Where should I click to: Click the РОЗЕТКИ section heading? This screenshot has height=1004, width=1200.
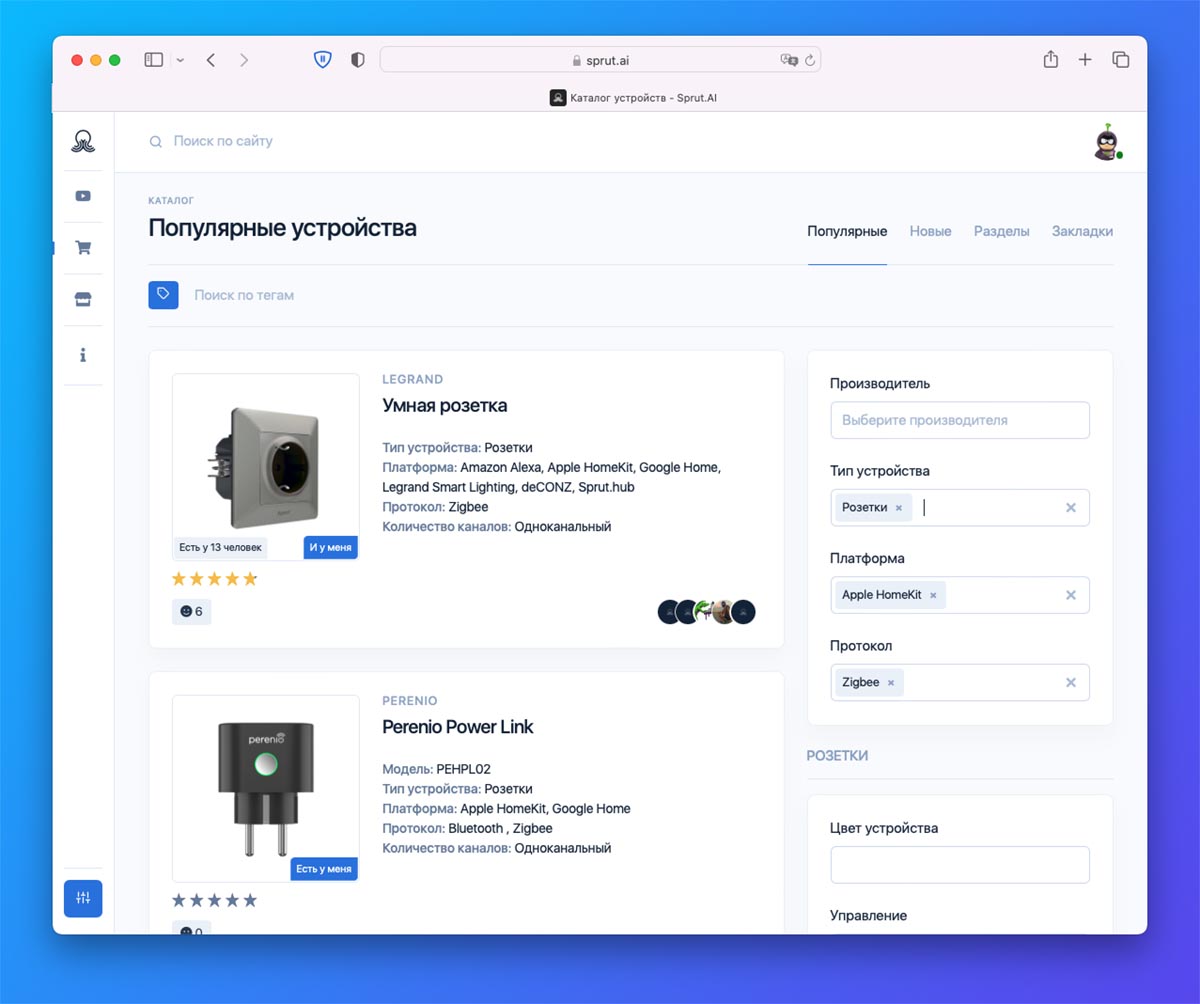pos(837,756)
